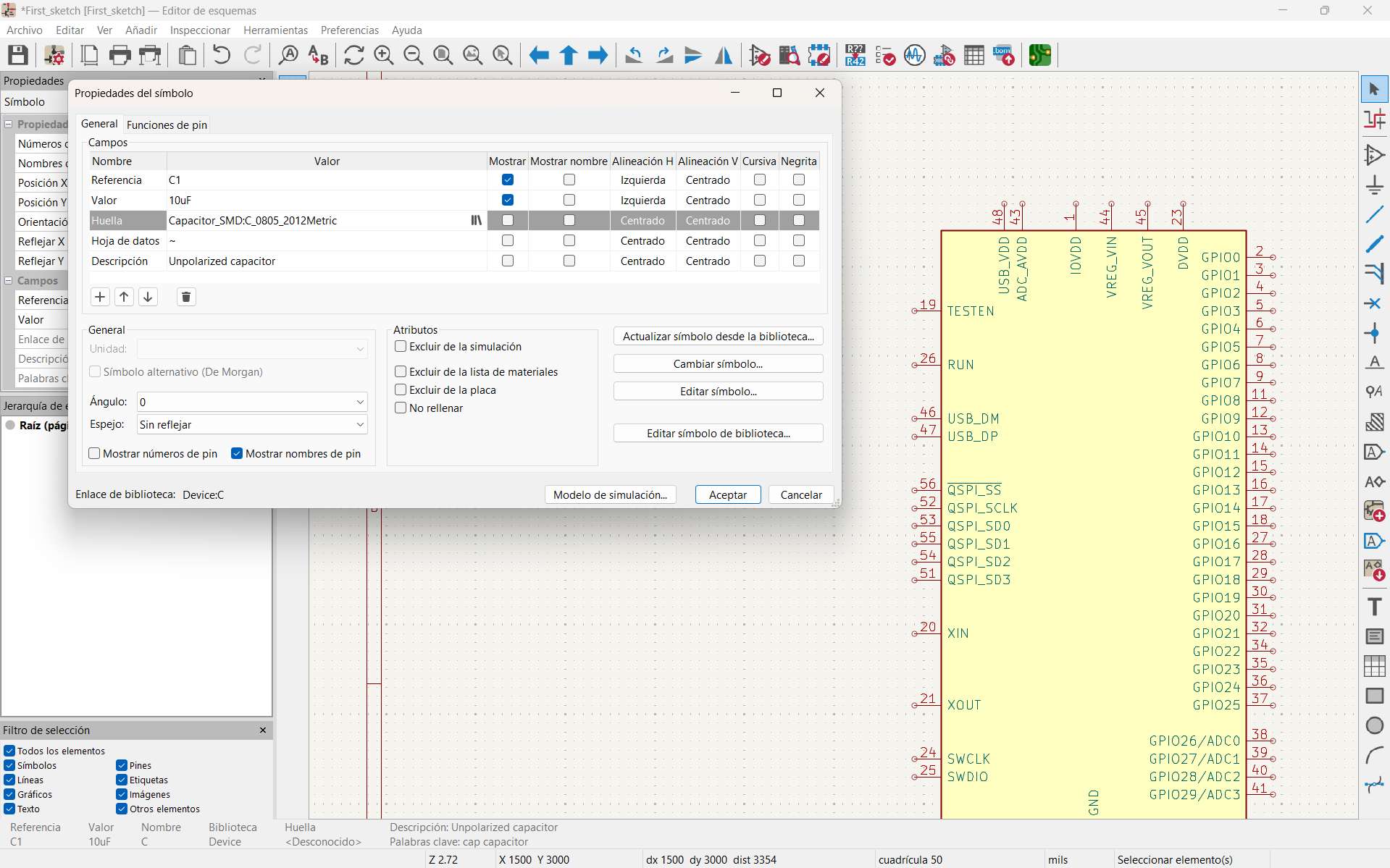Uncheck 'Mostrar' for the Referencia field
Image resolution: width=1390 pixels, height=868 pixels.
(507, 180)
